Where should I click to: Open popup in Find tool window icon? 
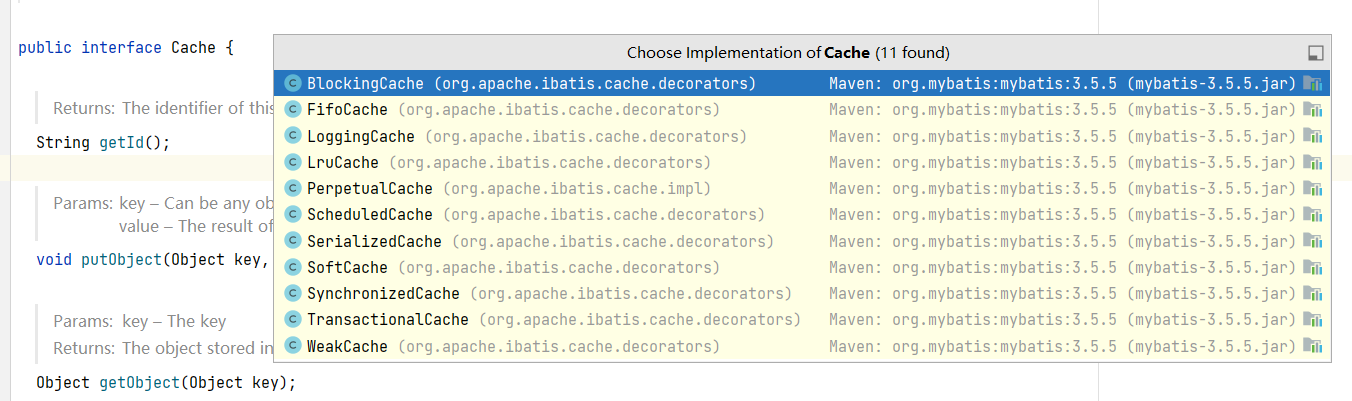click(x=1315, y=53)
